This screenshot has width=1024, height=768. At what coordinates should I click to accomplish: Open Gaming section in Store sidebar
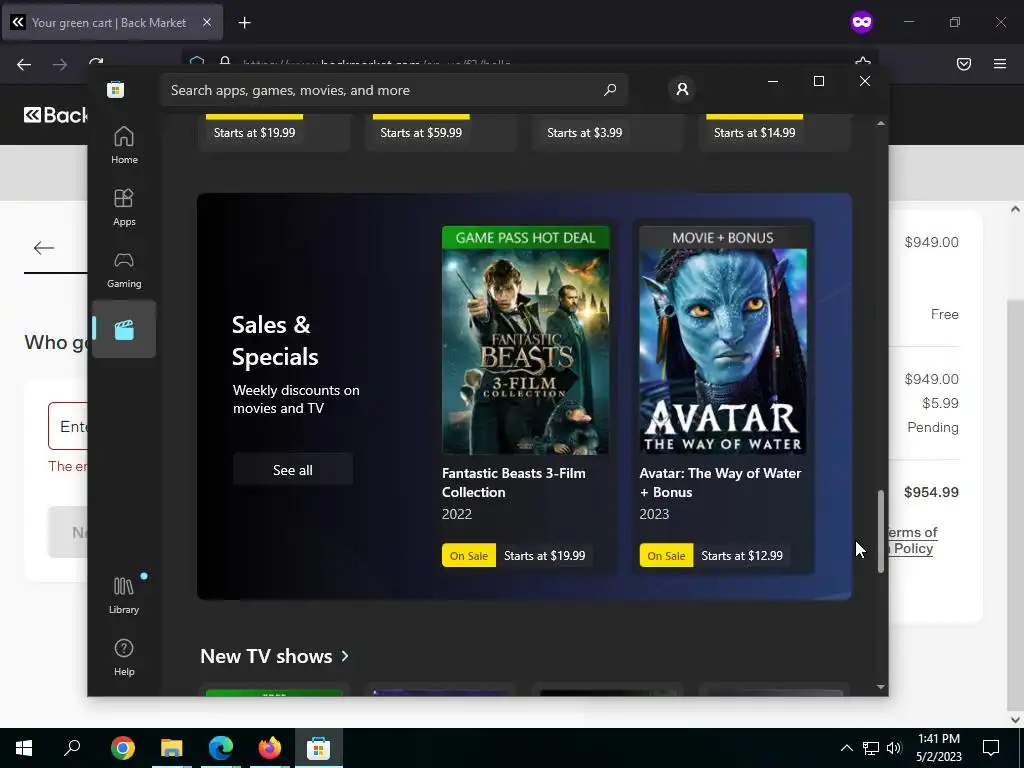124,270
